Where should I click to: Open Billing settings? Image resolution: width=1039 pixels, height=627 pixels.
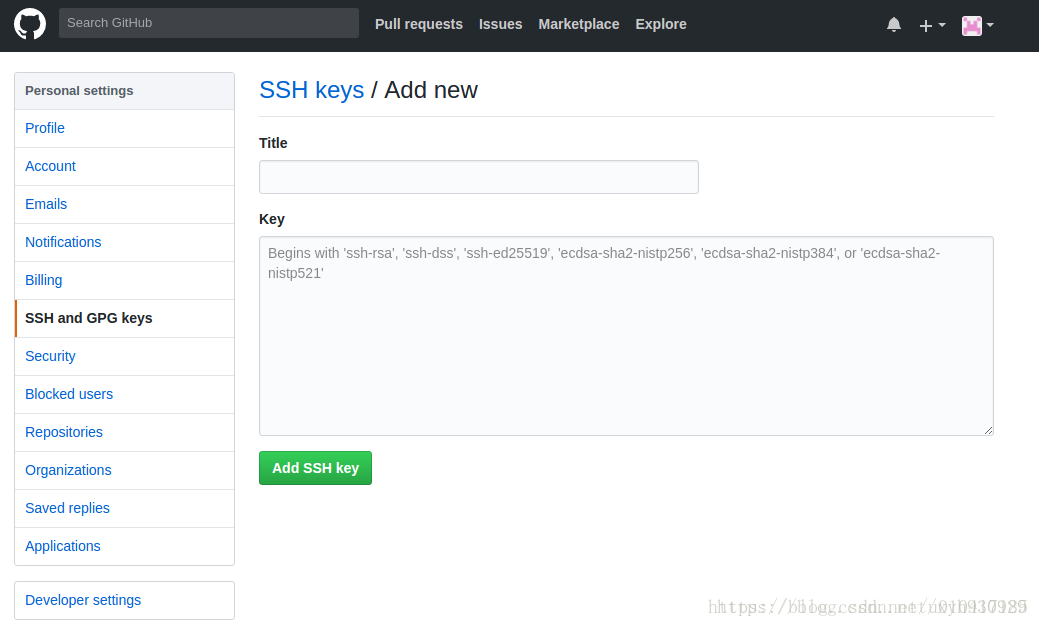125,280
